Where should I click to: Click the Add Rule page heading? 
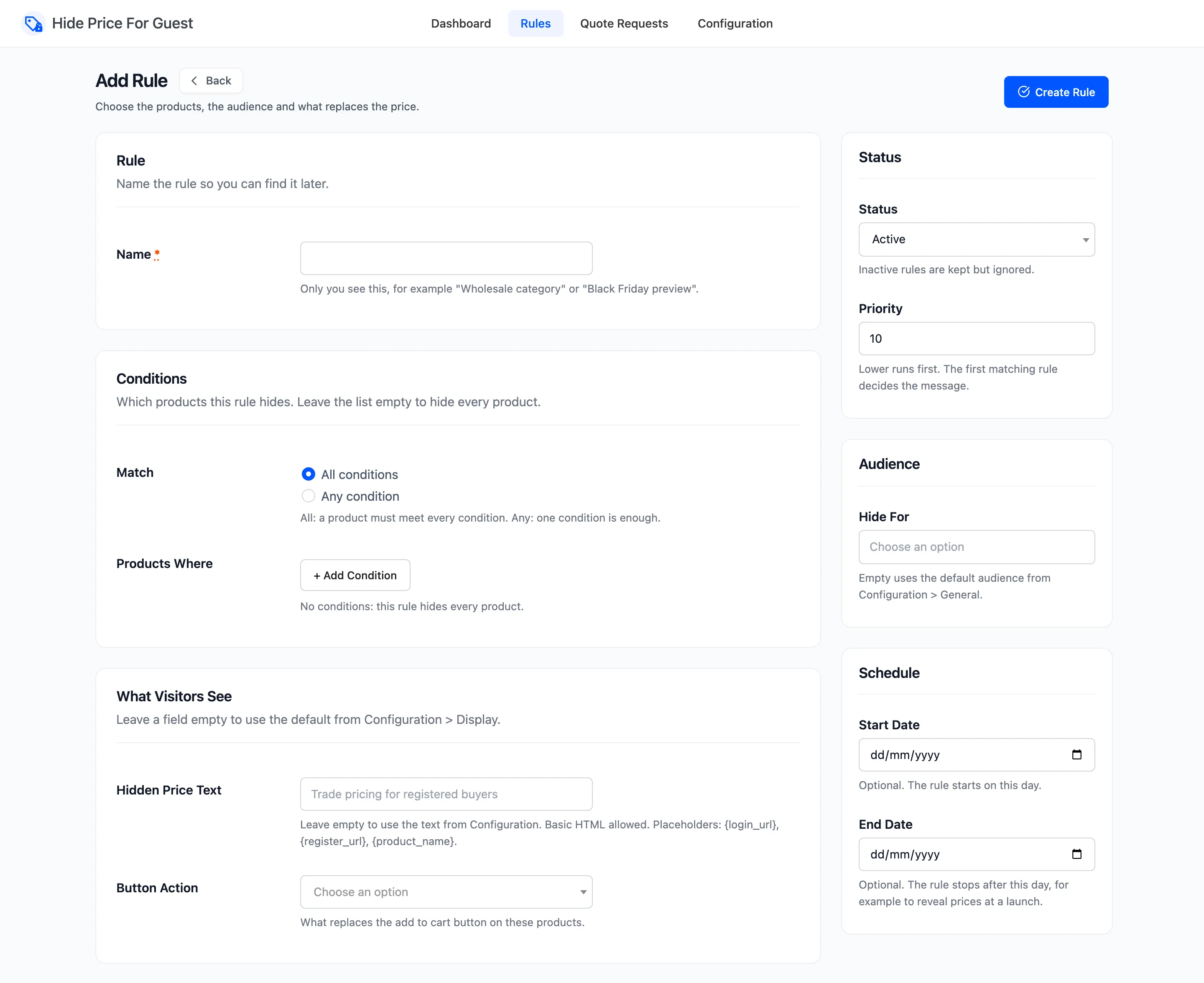131,80
